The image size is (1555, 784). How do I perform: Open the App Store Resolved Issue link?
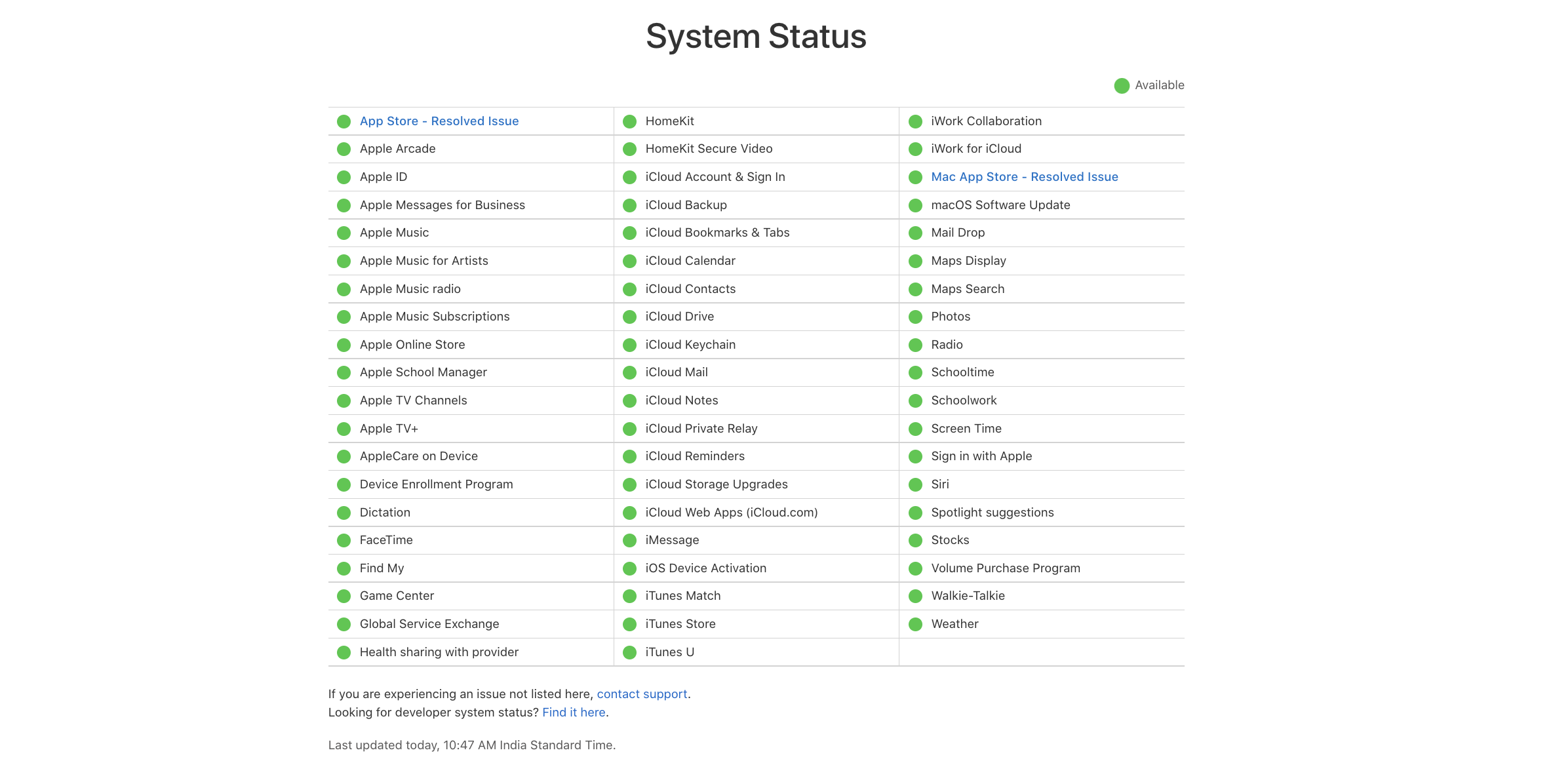click(x=439, y=121)
